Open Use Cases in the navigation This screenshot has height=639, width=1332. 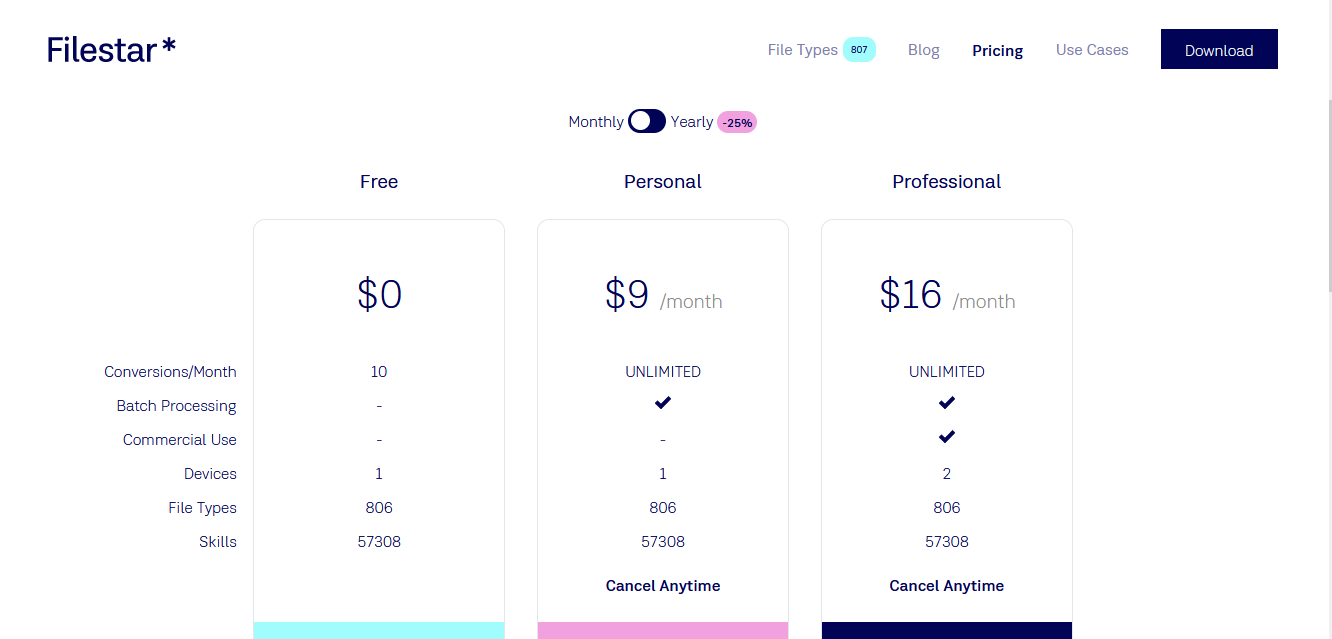pos(1092,50)
